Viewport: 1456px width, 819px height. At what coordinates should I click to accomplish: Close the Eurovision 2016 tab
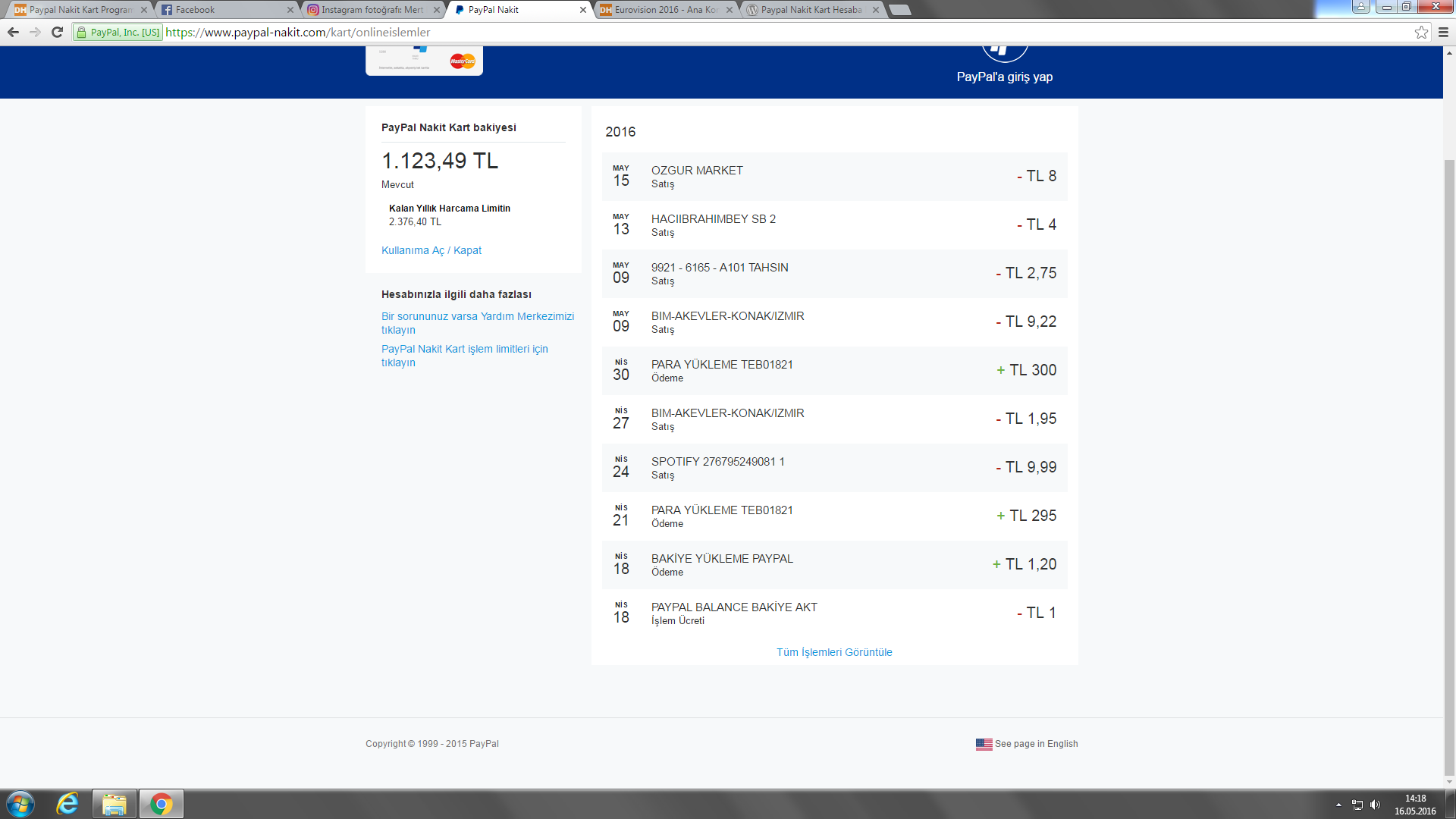(x=730, y=10)
